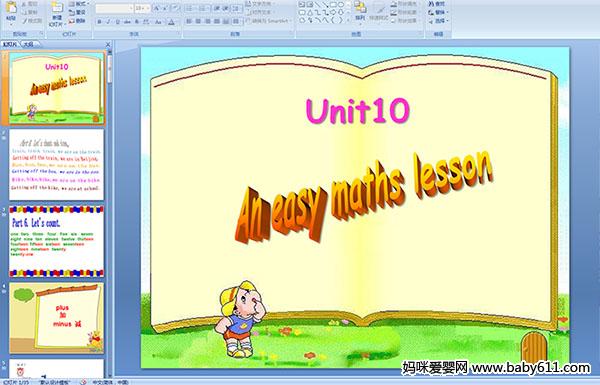This screenshot has width=600, height=385.
Task: Increase font size with grow font icon
Action: pos(156,8)
